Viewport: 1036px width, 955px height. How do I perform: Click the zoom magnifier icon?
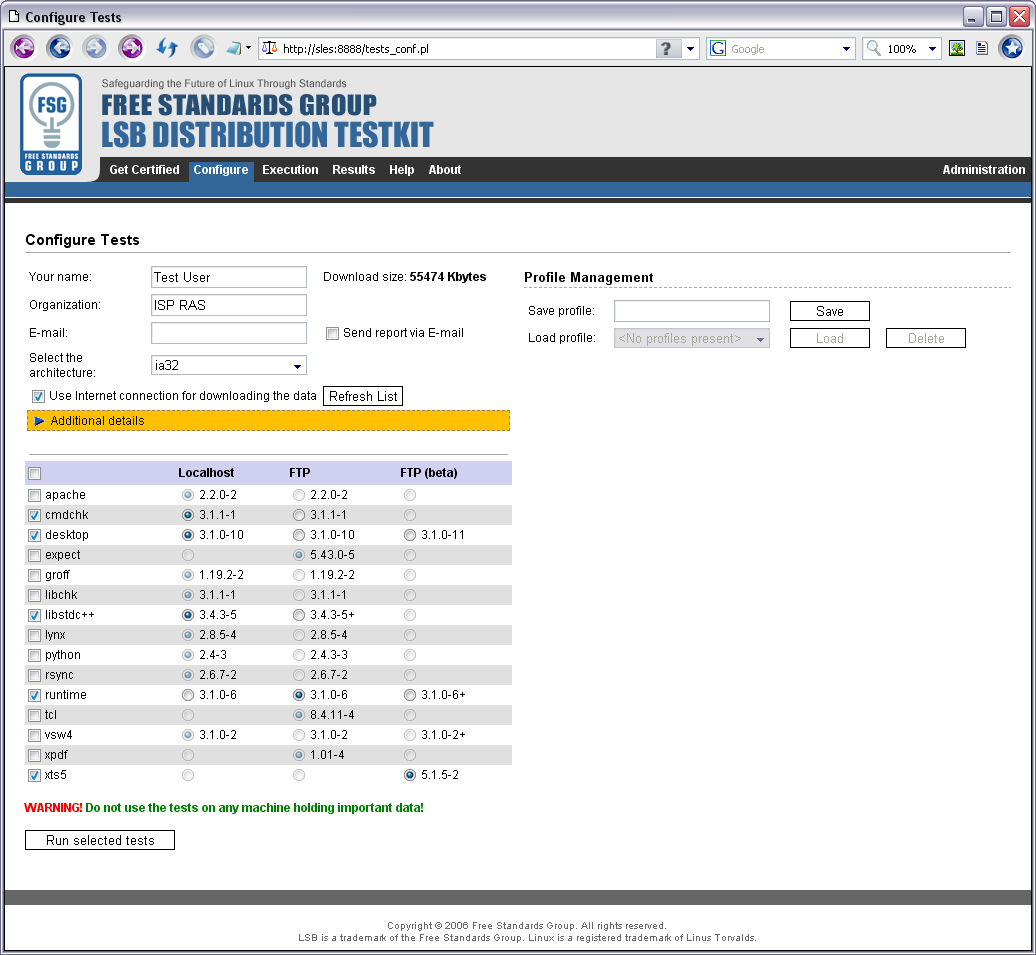[873, 48]
